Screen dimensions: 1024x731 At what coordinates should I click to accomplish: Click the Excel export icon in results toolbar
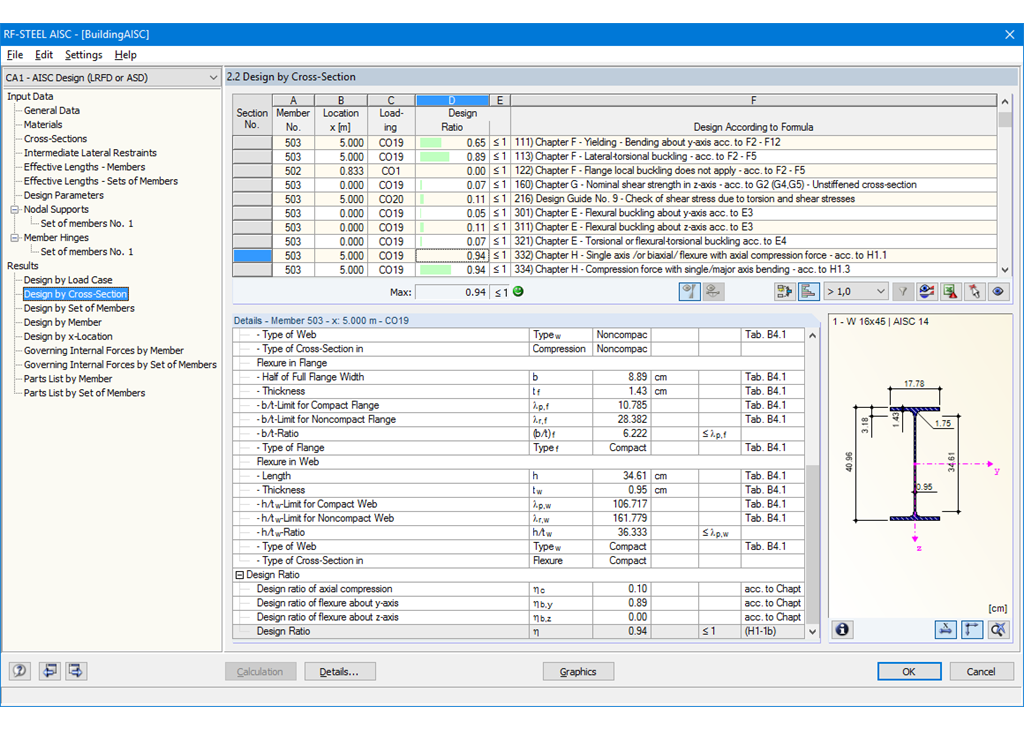tap(949, 291)
